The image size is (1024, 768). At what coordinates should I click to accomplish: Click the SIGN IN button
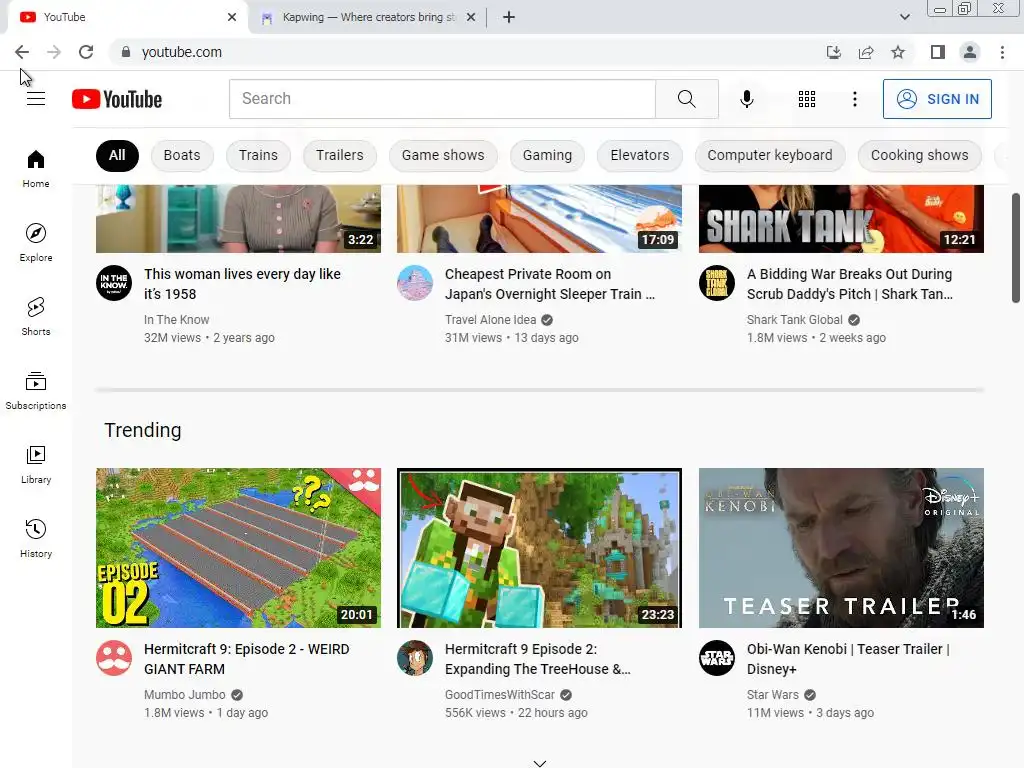click(x=937, y=99)
